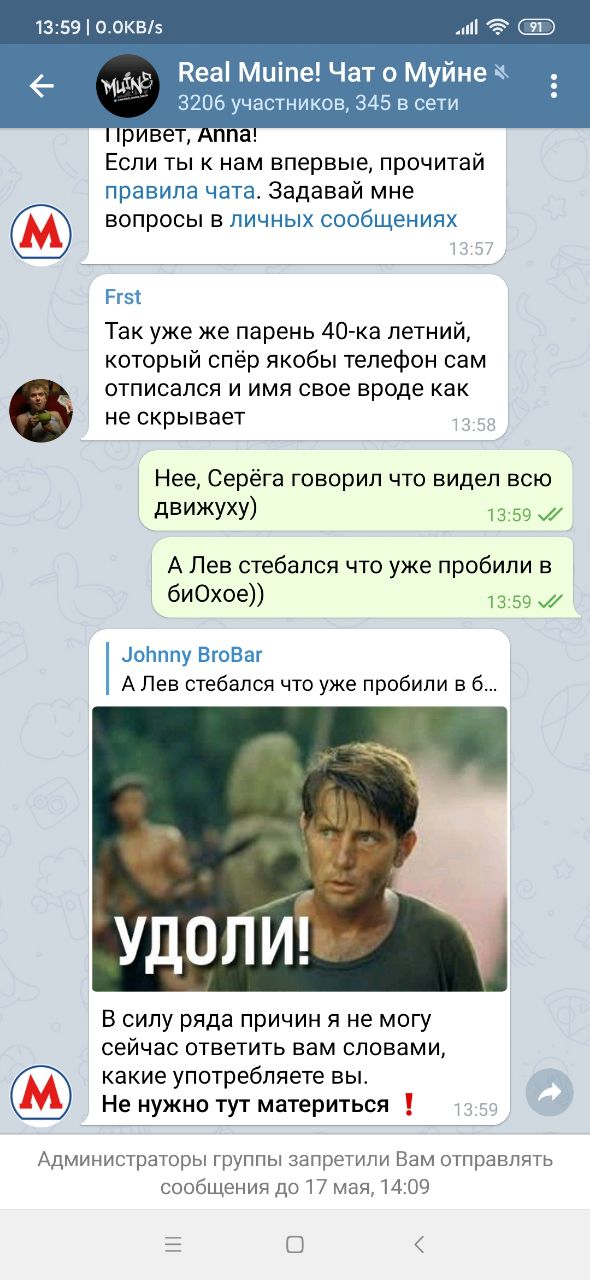Tap the share arrow beside the meme message
590x1280 pixels.
coord(549,1093)
